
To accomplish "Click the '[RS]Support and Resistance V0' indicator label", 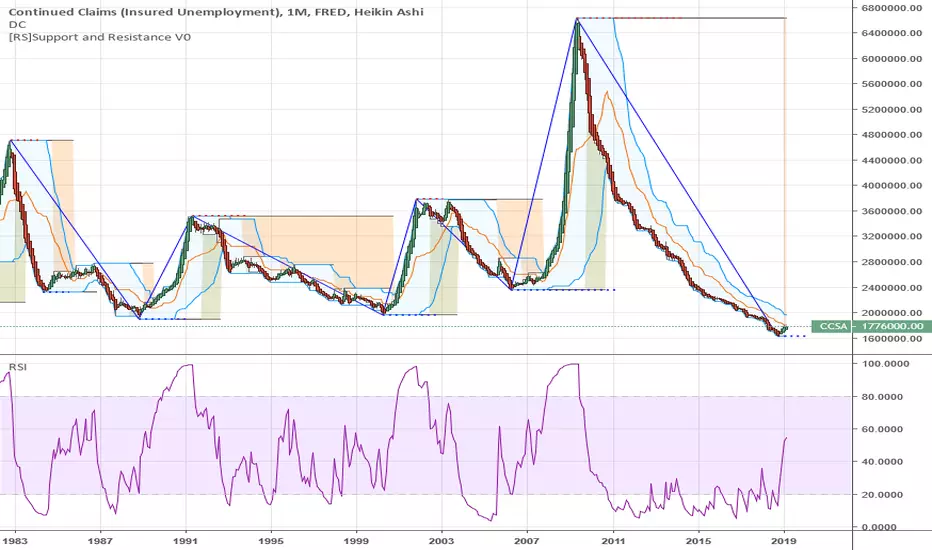I will click(x=100, y=37).
